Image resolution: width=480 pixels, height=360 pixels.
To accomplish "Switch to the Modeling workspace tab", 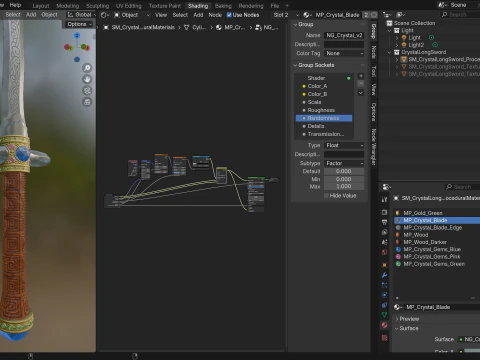I will tap(68, 6).
